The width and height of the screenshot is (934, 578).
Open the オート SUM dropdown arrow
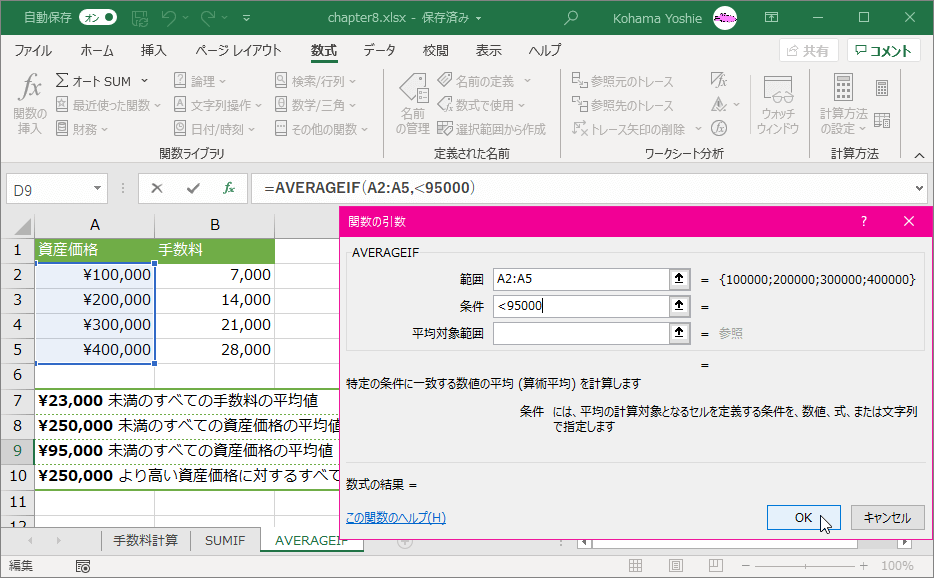(144, 81)
